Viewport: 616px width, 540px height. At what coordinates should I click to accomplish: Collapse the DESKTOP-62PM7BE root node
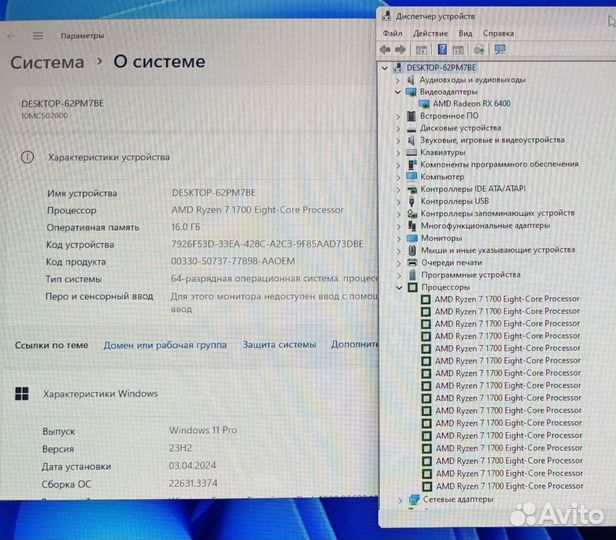[x=385, y=68]
